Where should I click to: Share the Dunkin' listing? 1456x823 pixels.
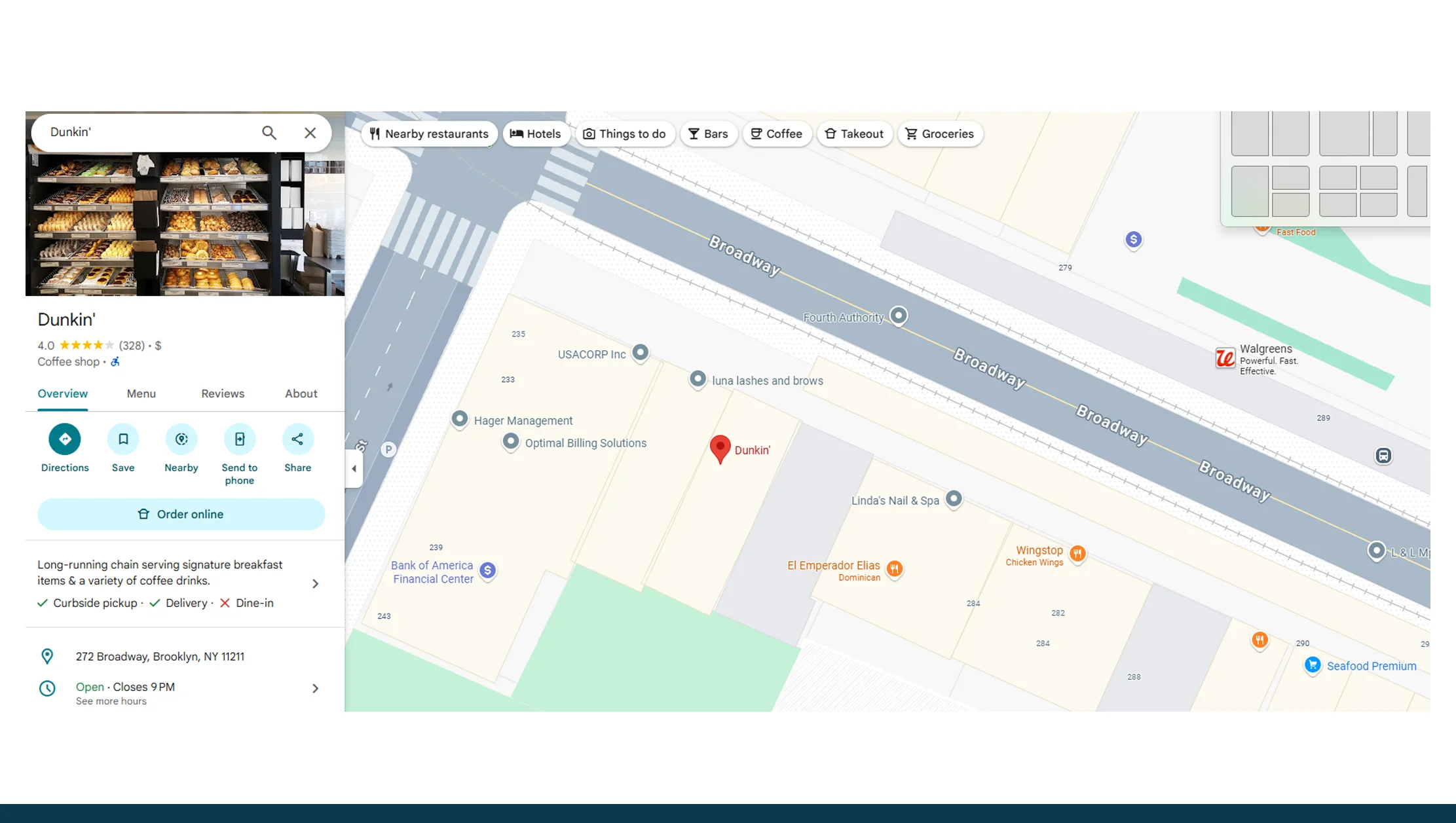pyautogui.click(x=297, y=439)
